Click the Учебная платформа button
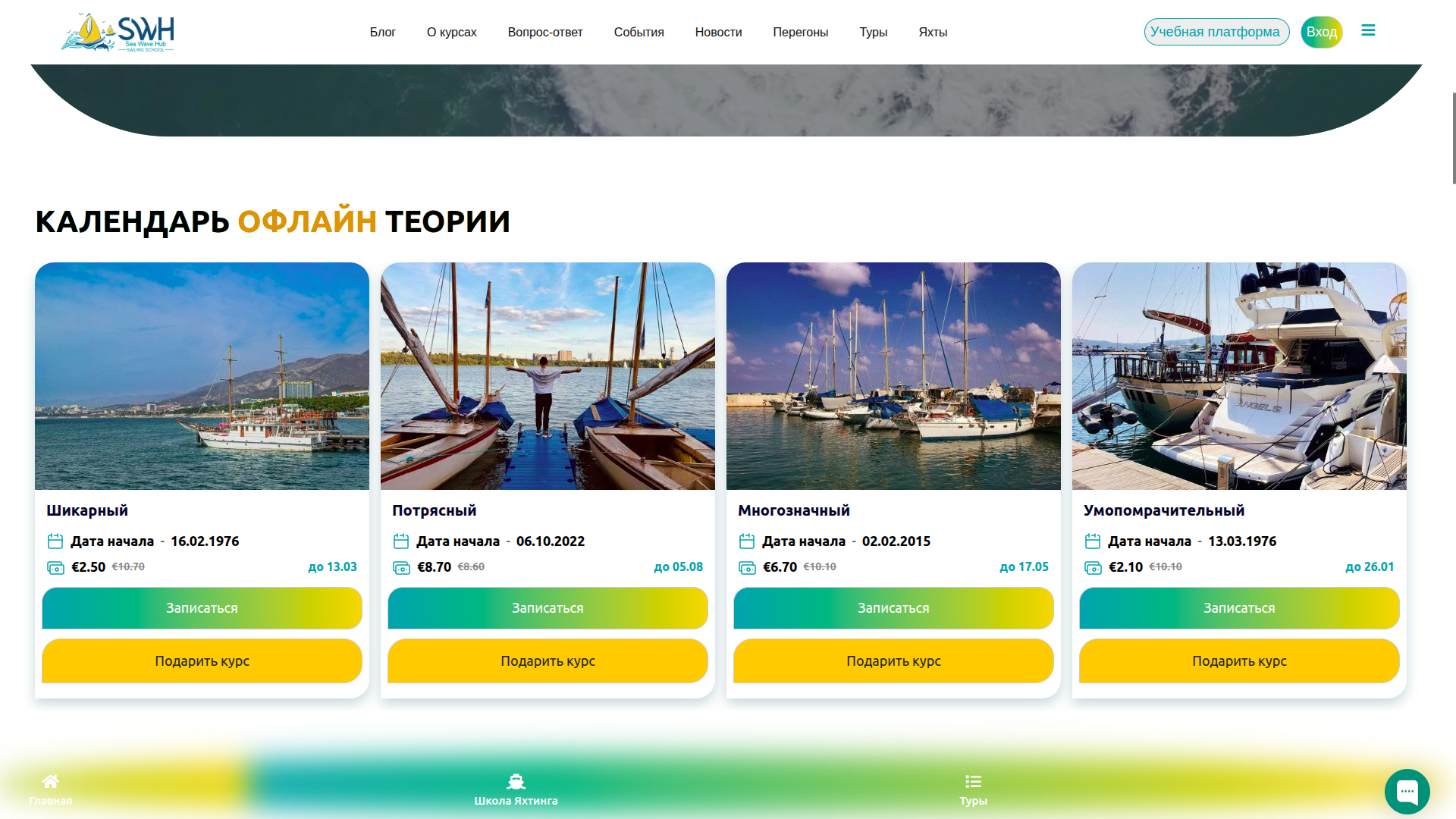The image size is (1456, 819). pos(1216,32)
